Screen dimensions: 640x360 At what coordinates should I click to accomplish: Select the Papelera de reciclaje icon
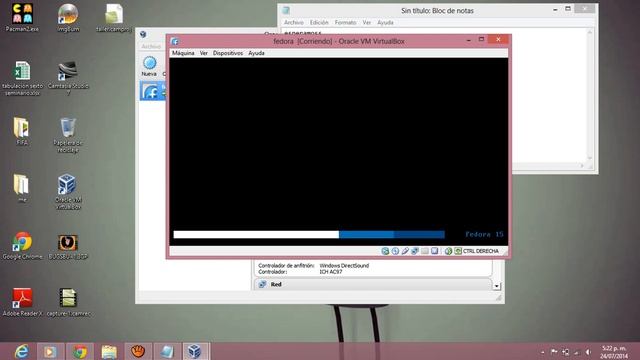(x=68, y=135)
